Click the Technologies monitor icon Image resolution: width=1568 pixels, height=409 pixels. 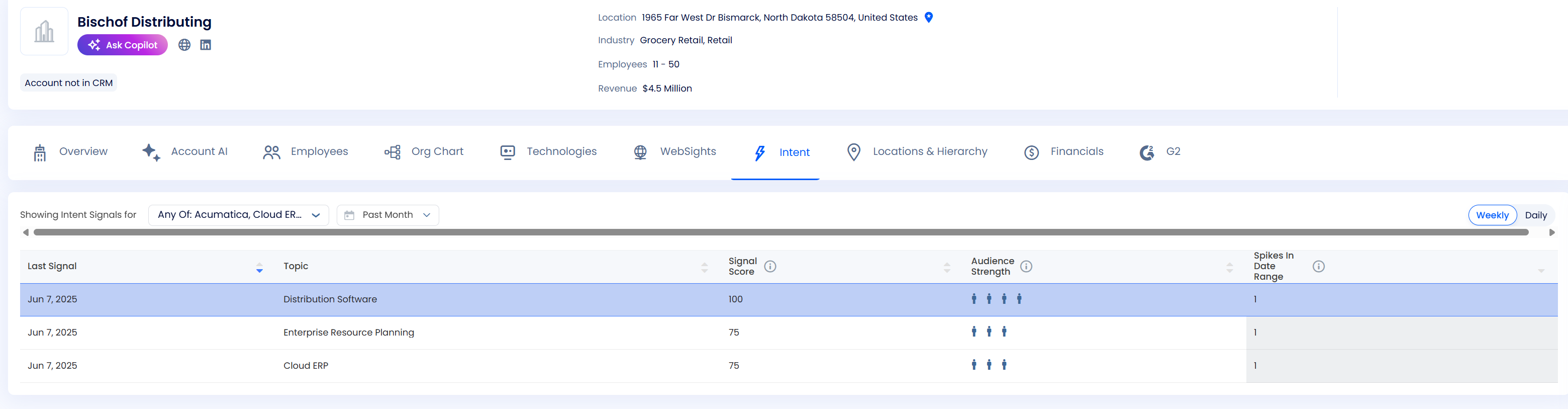pyautogui.click(x=508, y=152)
